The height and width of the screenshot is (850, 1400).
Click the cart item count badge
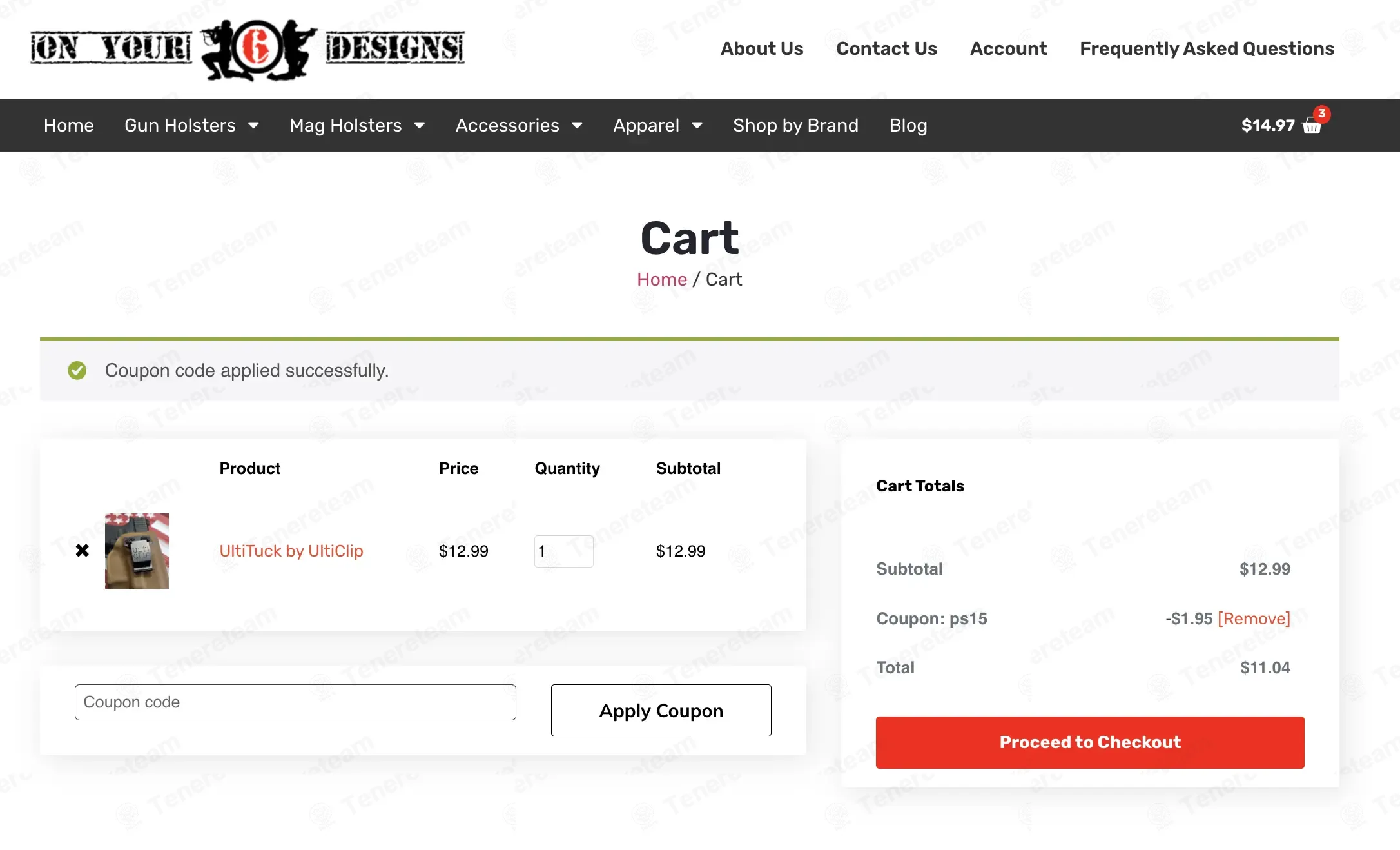pyautogui.click(x=1322, y=114)
